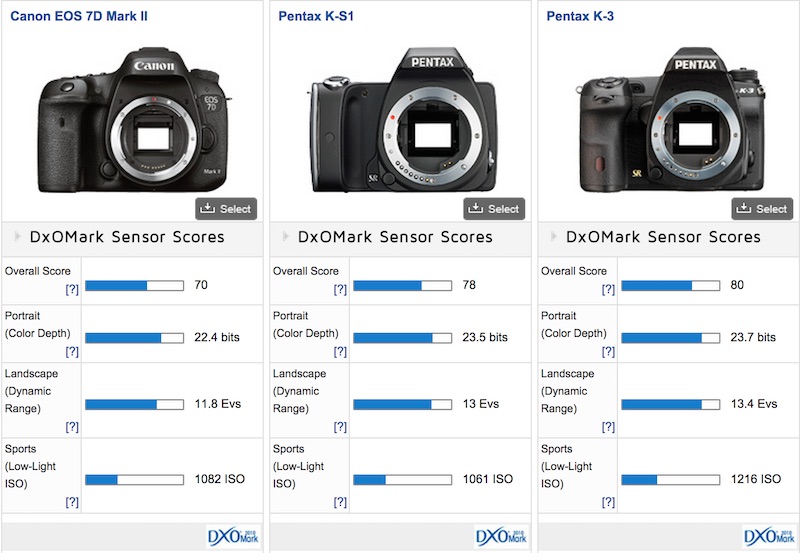The width and height of the screenshot is (800, 553).
Task: Click Pentax K-S1 overall score bar showing 78
Action: pyautogui.click(x=403, y=286)
